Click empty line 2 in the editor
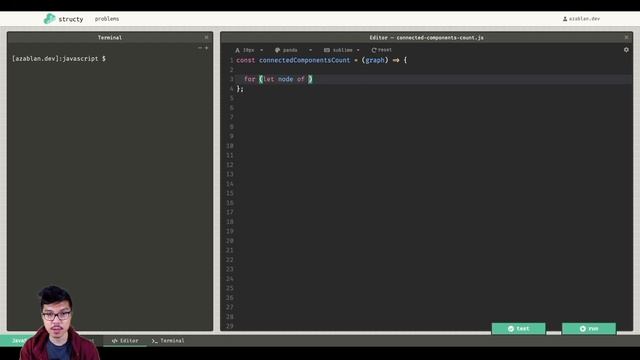 point(433,70)
